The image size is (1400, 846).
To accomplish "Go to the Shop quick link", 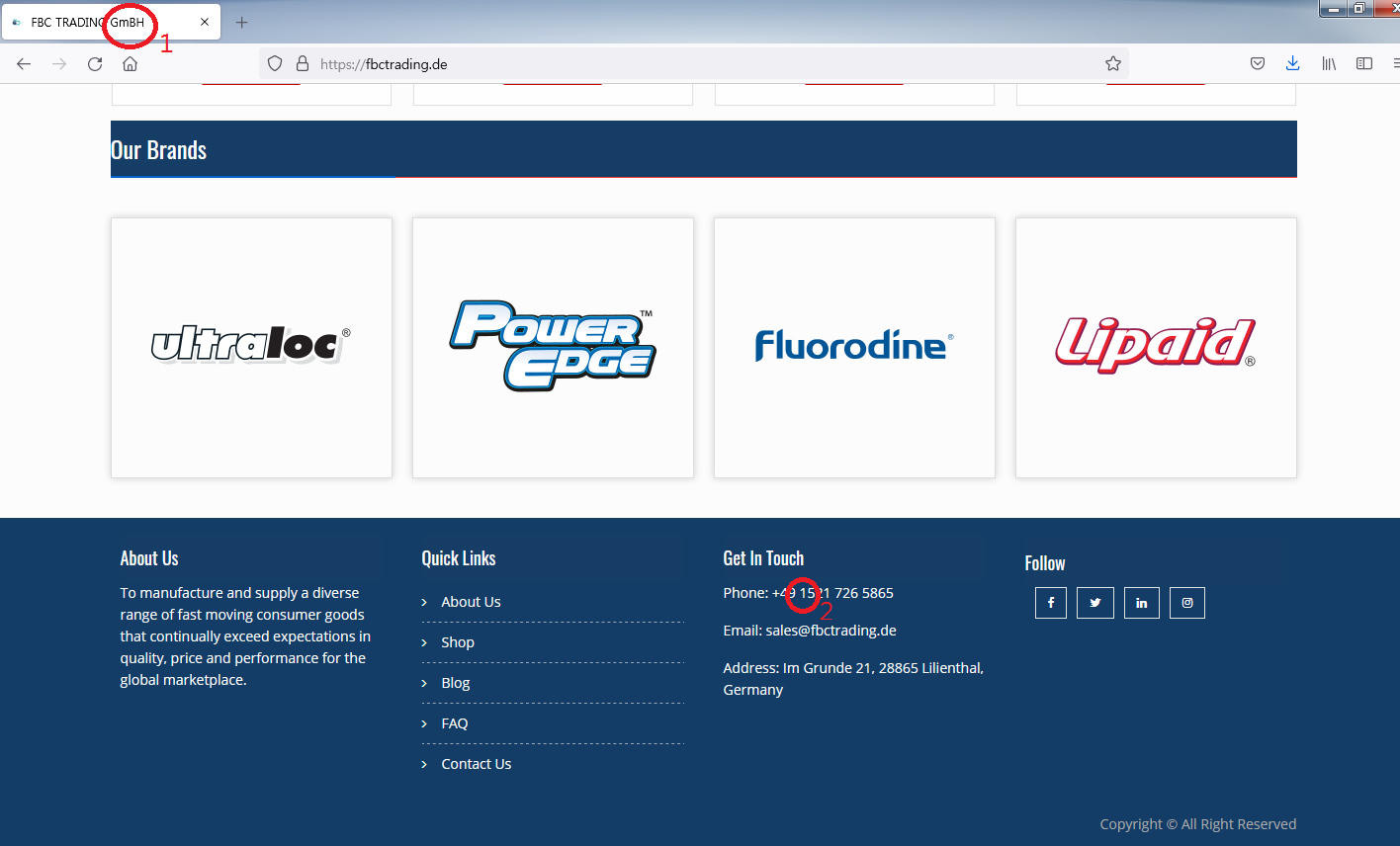I will [x=458, y=642].
